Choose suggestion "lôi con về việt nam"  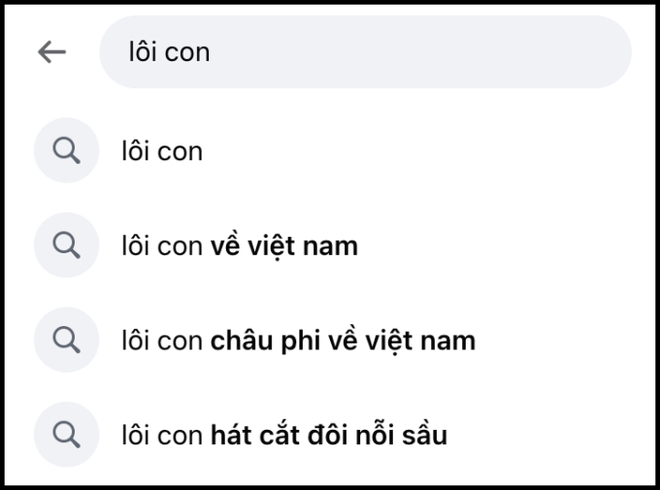[237, 245]
